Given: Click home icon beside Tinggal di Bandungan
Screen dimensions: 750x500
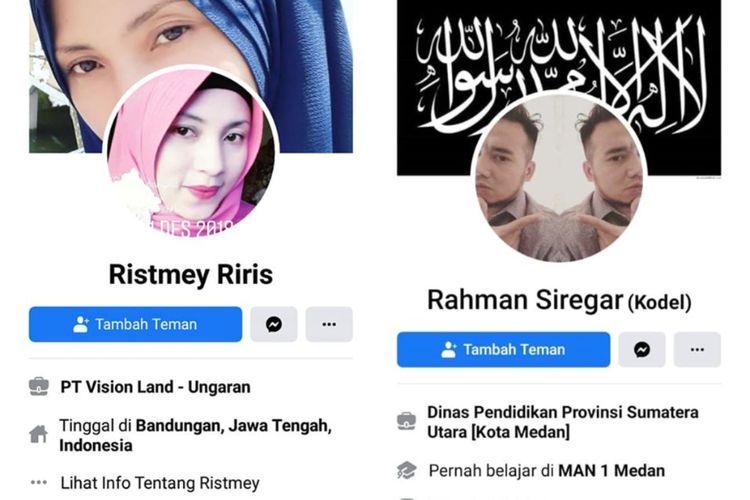Looking at the screenshot, I should pos(38,434).
